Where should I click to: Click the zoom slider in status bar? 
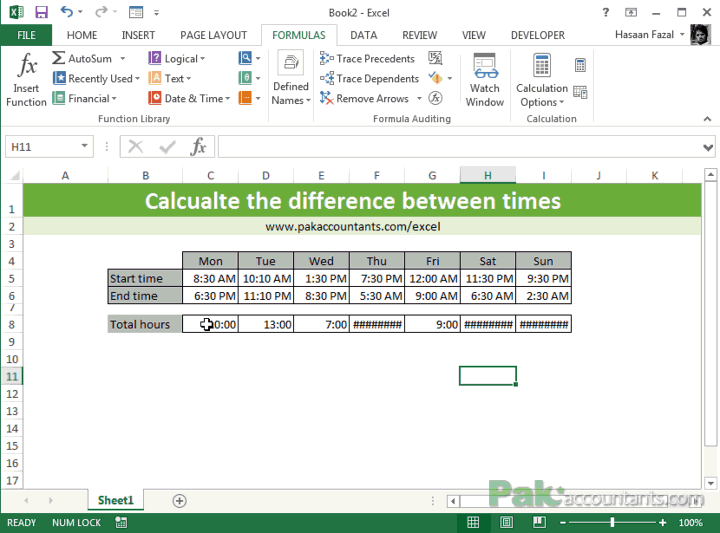(611, 523)
